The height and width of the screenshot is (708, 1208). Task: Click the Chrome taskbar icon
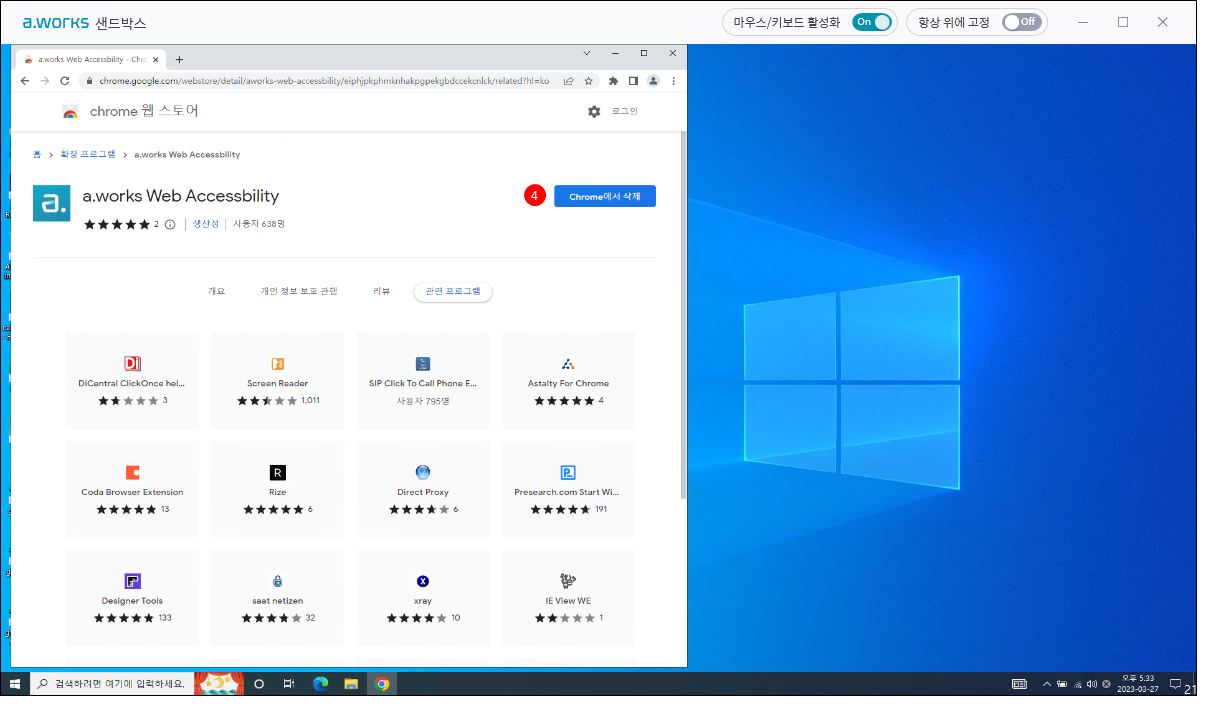click(382, 684)
